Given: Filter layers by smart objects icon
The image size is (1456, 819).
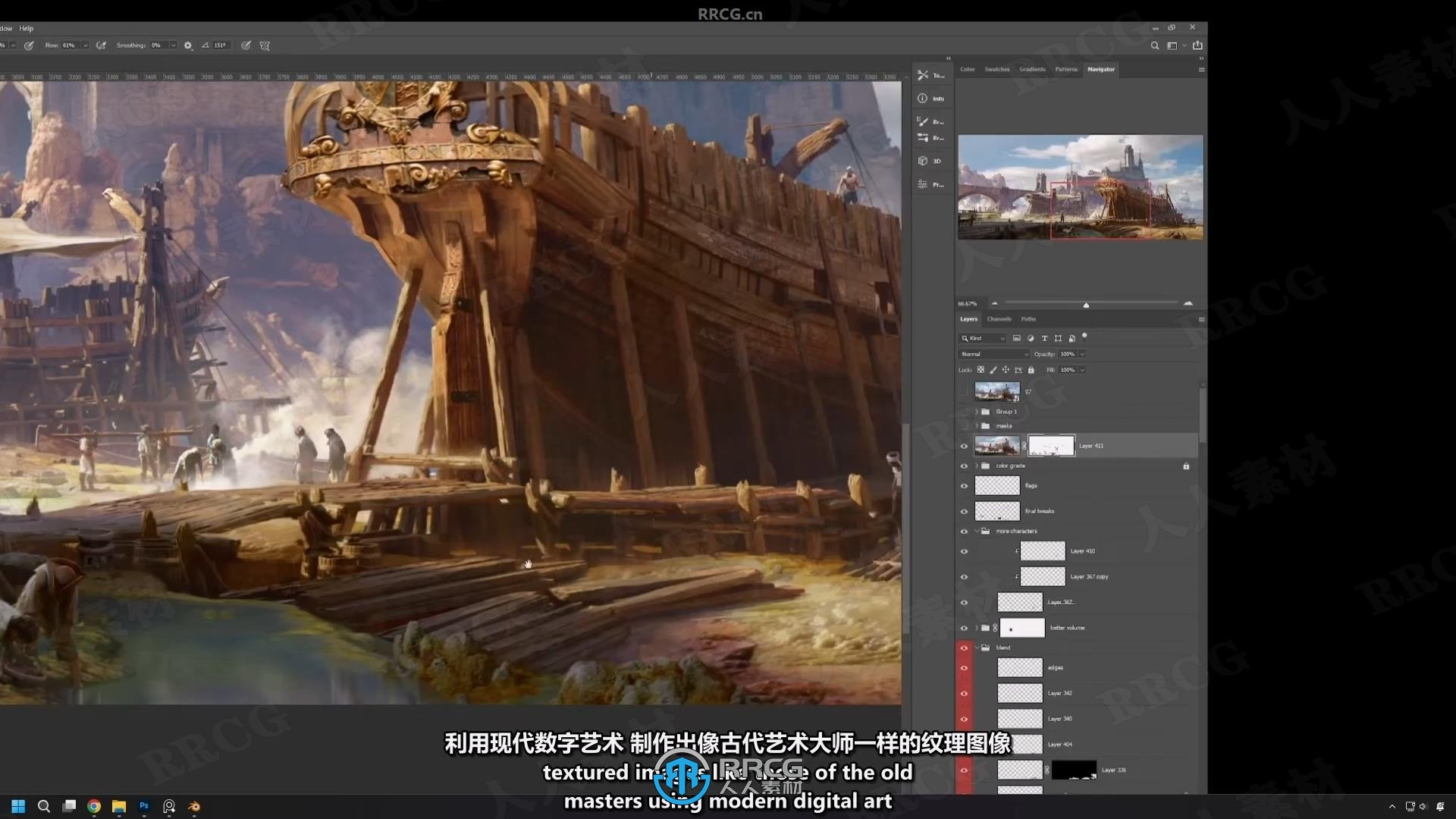Looking at the screenshot, I should tap(1072, 338).
